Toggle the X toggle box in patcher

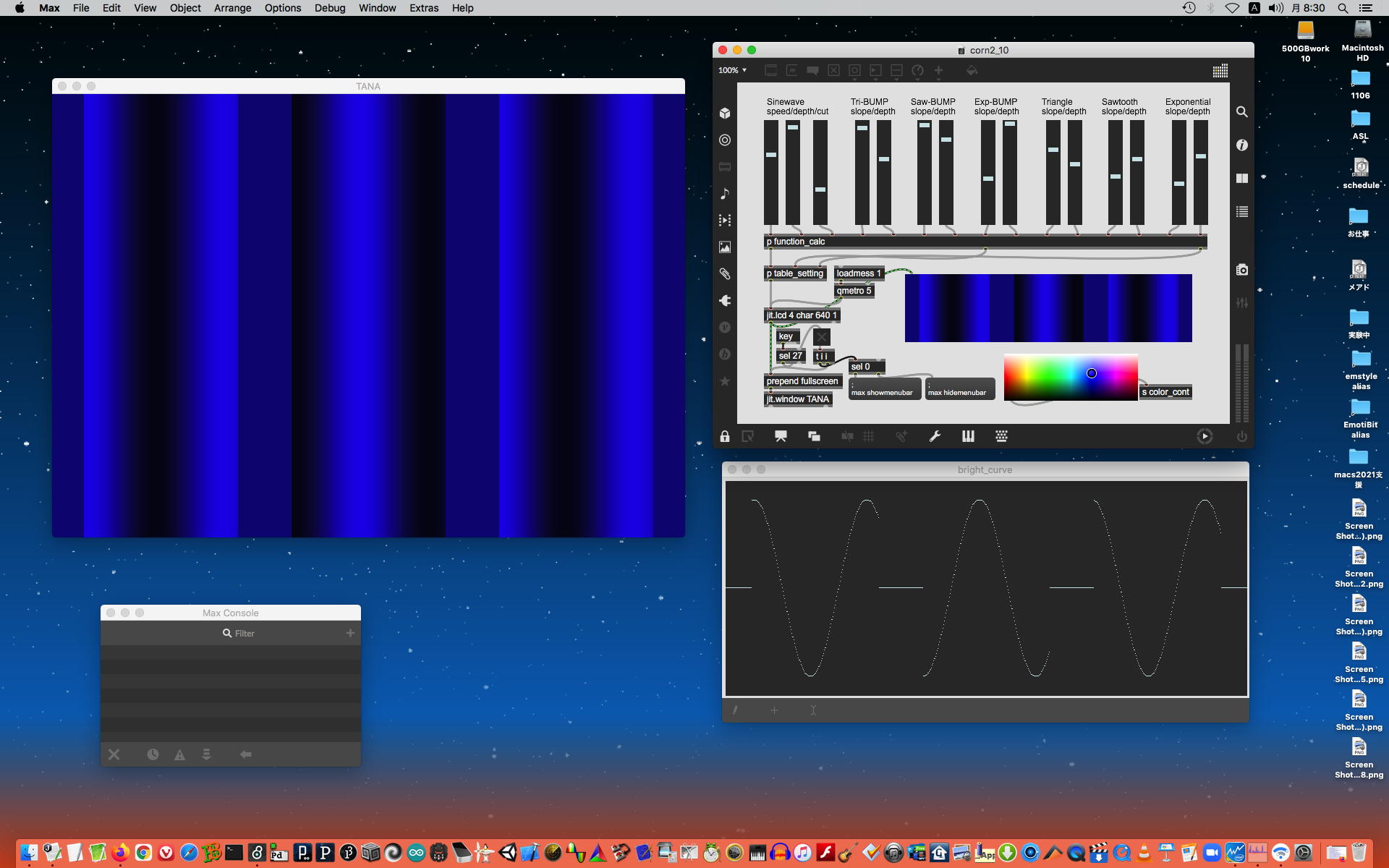pyautogui.click(x=821, y=336)
